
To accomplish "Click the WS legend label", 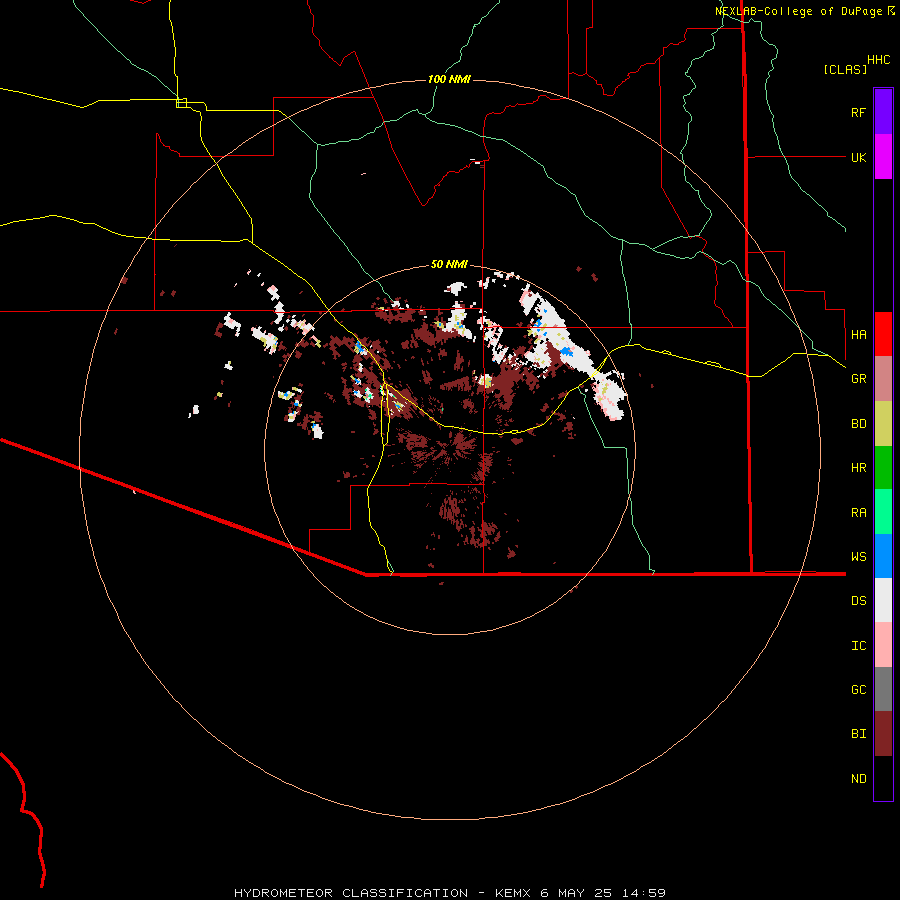I will [x=858, y=556].
